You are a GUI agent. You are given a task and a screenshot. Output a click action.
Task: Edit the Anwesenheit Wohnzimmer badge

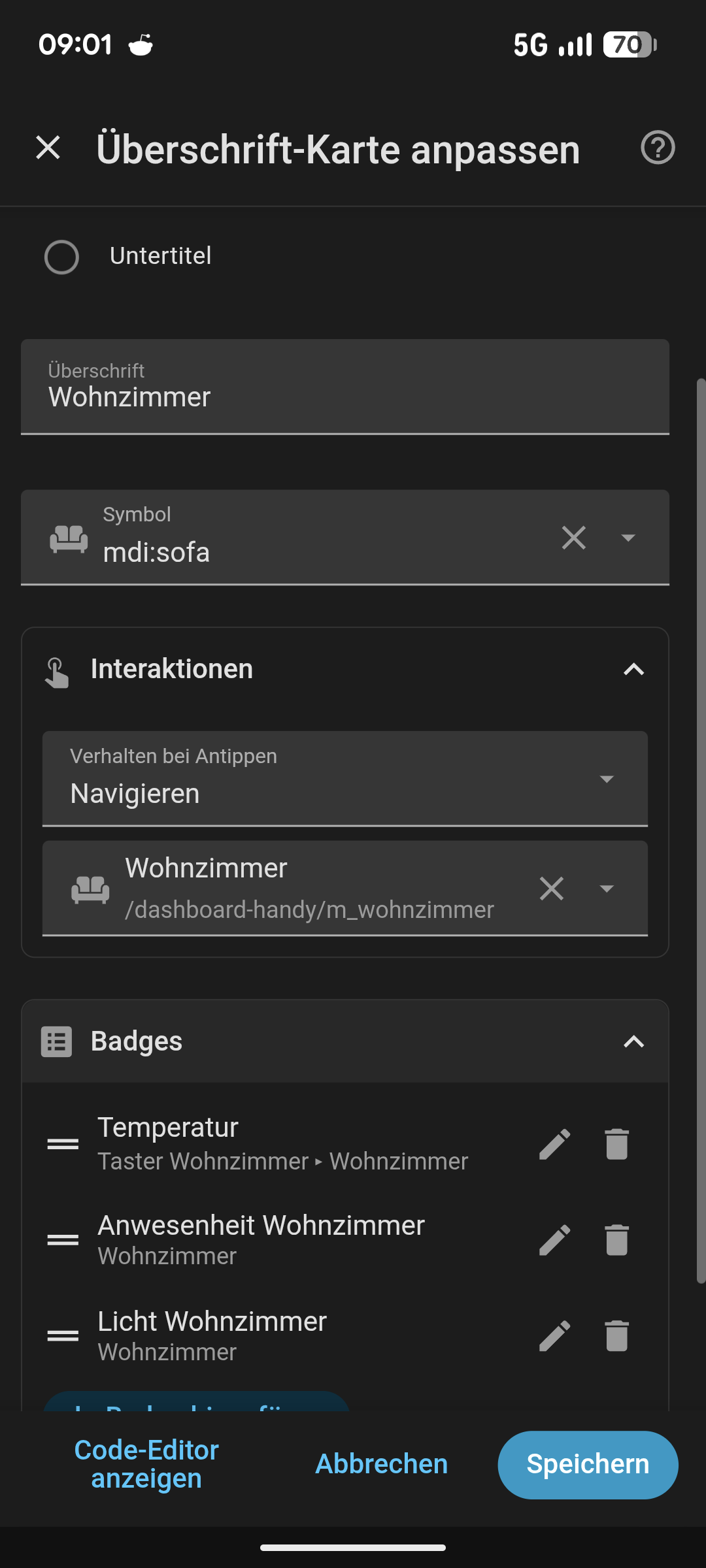[555, 1240]
